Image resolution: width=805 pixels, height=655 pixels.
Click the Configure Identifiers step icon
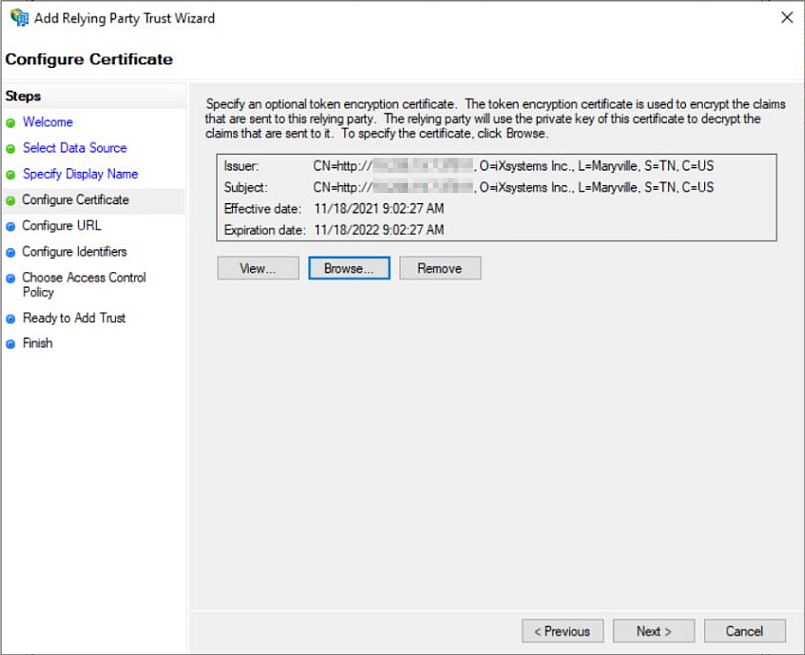coord(13,251)
